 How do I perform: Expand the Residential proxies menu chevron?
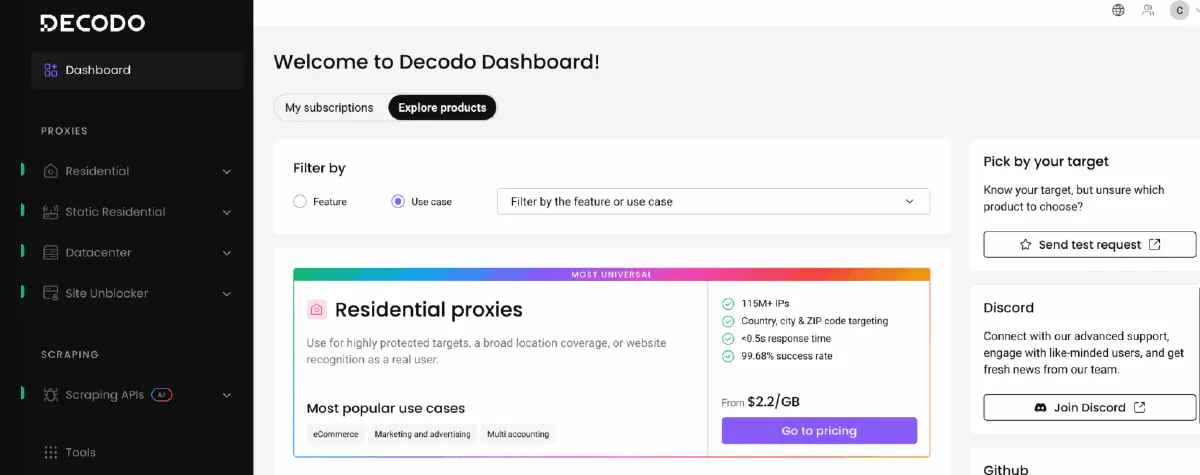coord(227,172)
